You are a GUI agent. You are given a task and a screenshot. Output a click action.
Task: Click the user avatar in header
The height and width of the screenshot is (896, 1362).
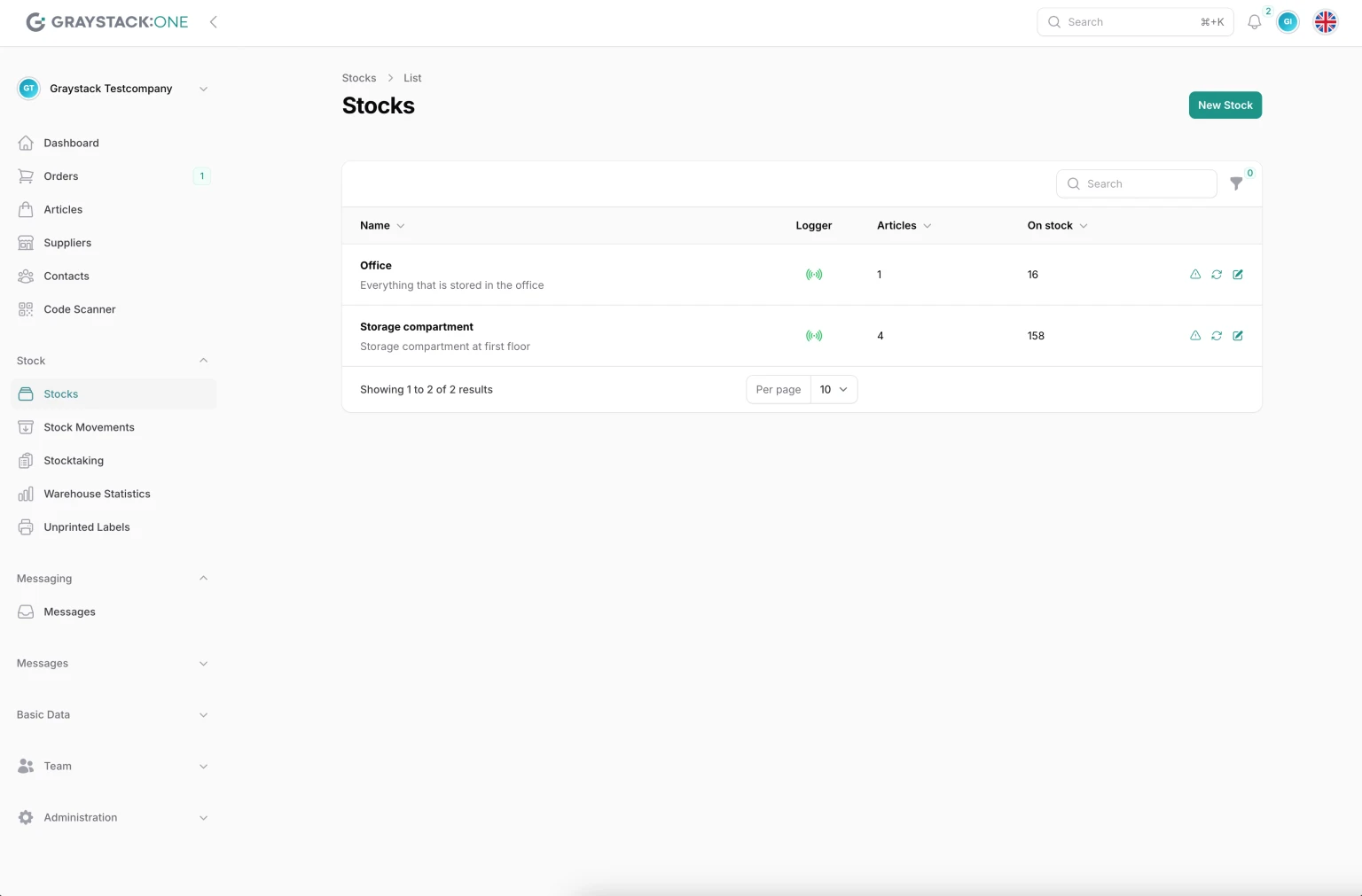[1288, 22]
